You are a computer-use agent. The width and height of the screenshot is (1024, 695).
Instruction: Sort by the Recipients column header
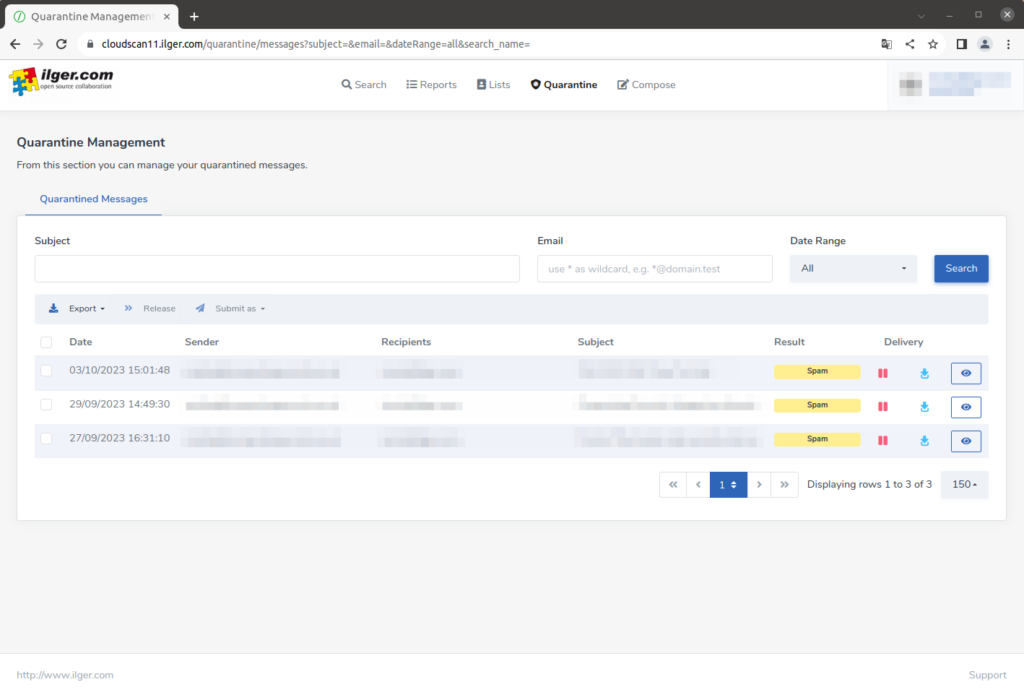click(406, 342)
